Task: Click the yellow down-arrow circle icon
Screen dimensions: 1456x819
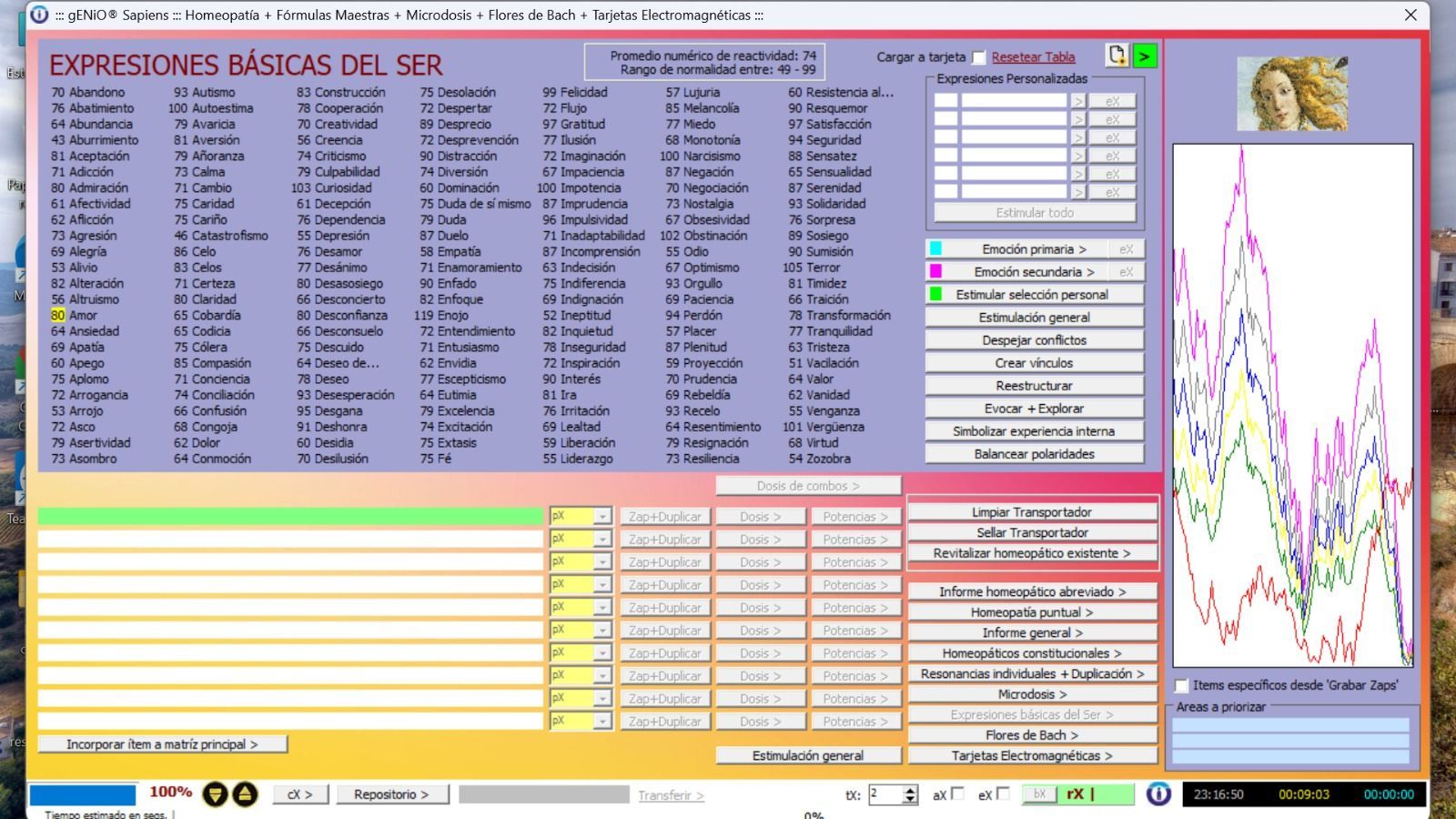Action: (x=215, y=794)
